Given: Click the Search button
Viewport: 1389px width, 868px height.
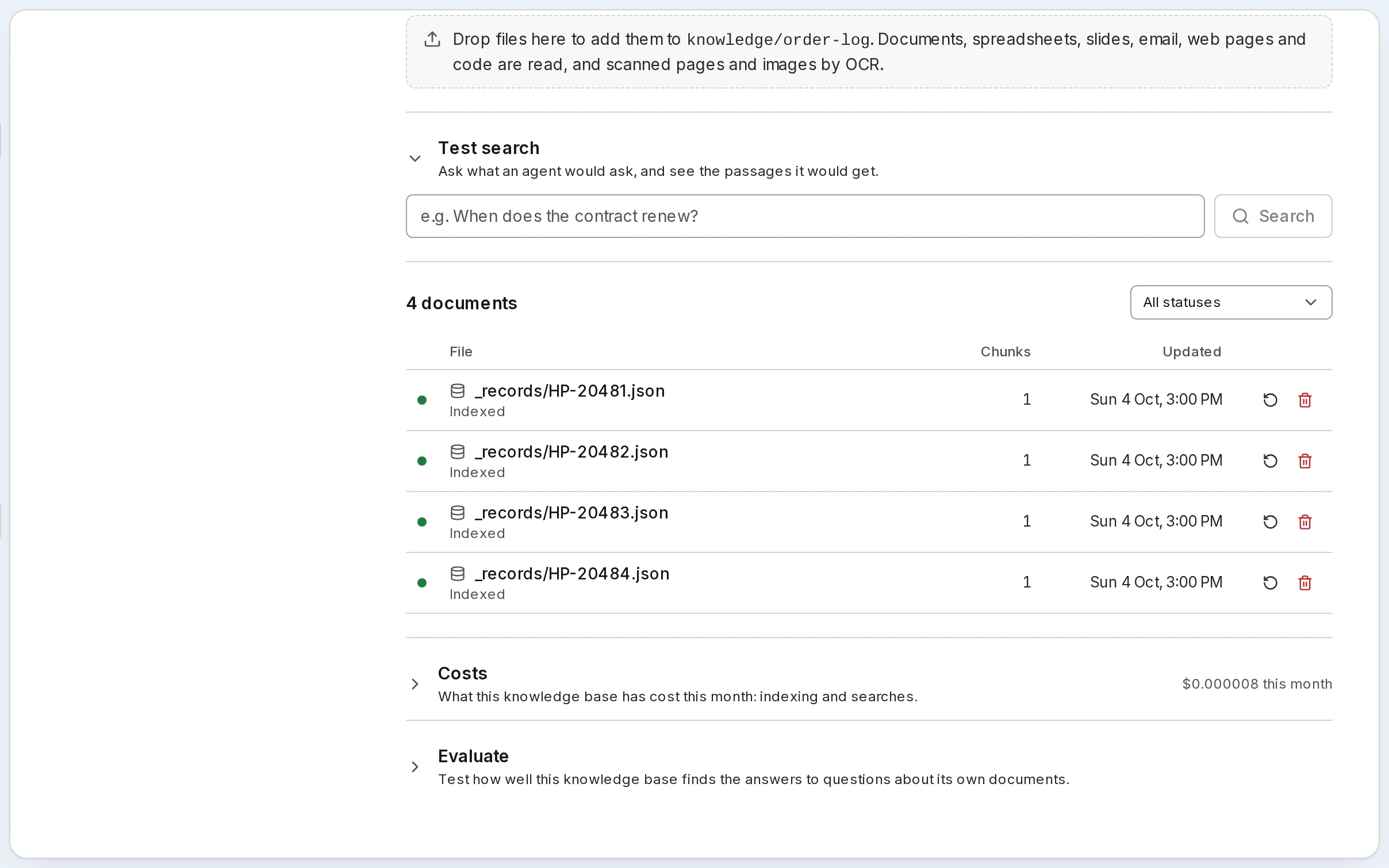Looking at the screenshot, I should pyautogui.click(x=1273, y=216).
